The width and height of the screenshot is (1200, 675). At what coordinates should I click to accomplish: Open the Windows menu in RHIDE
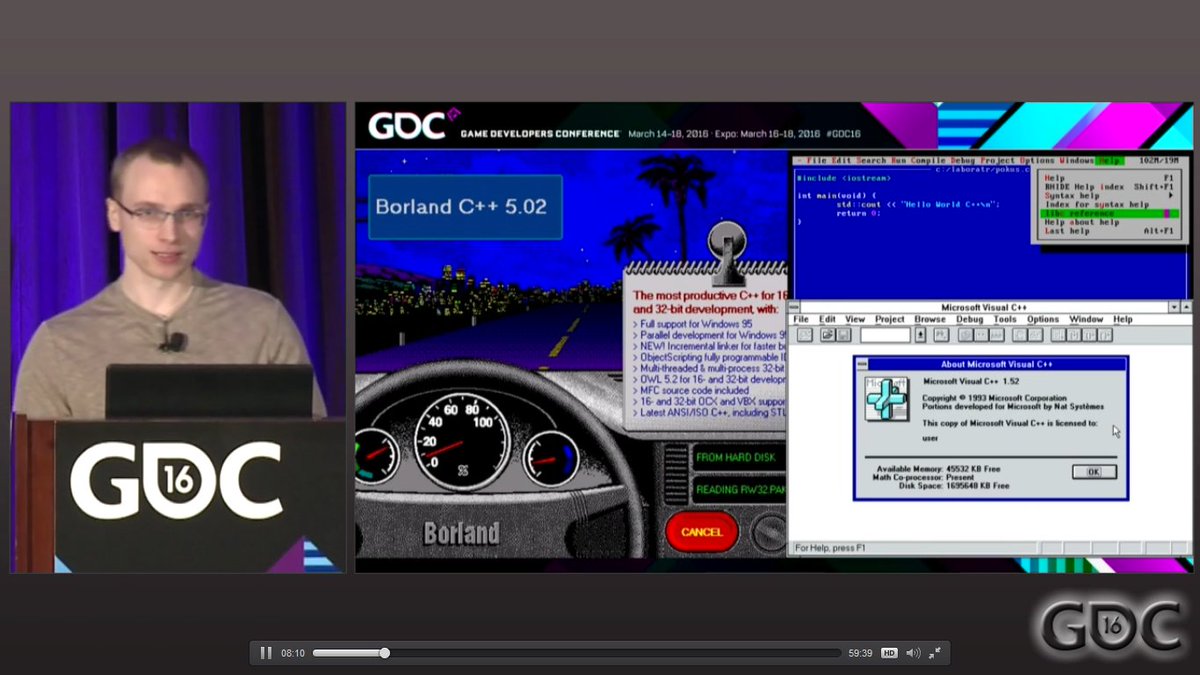pos(1076,161)
